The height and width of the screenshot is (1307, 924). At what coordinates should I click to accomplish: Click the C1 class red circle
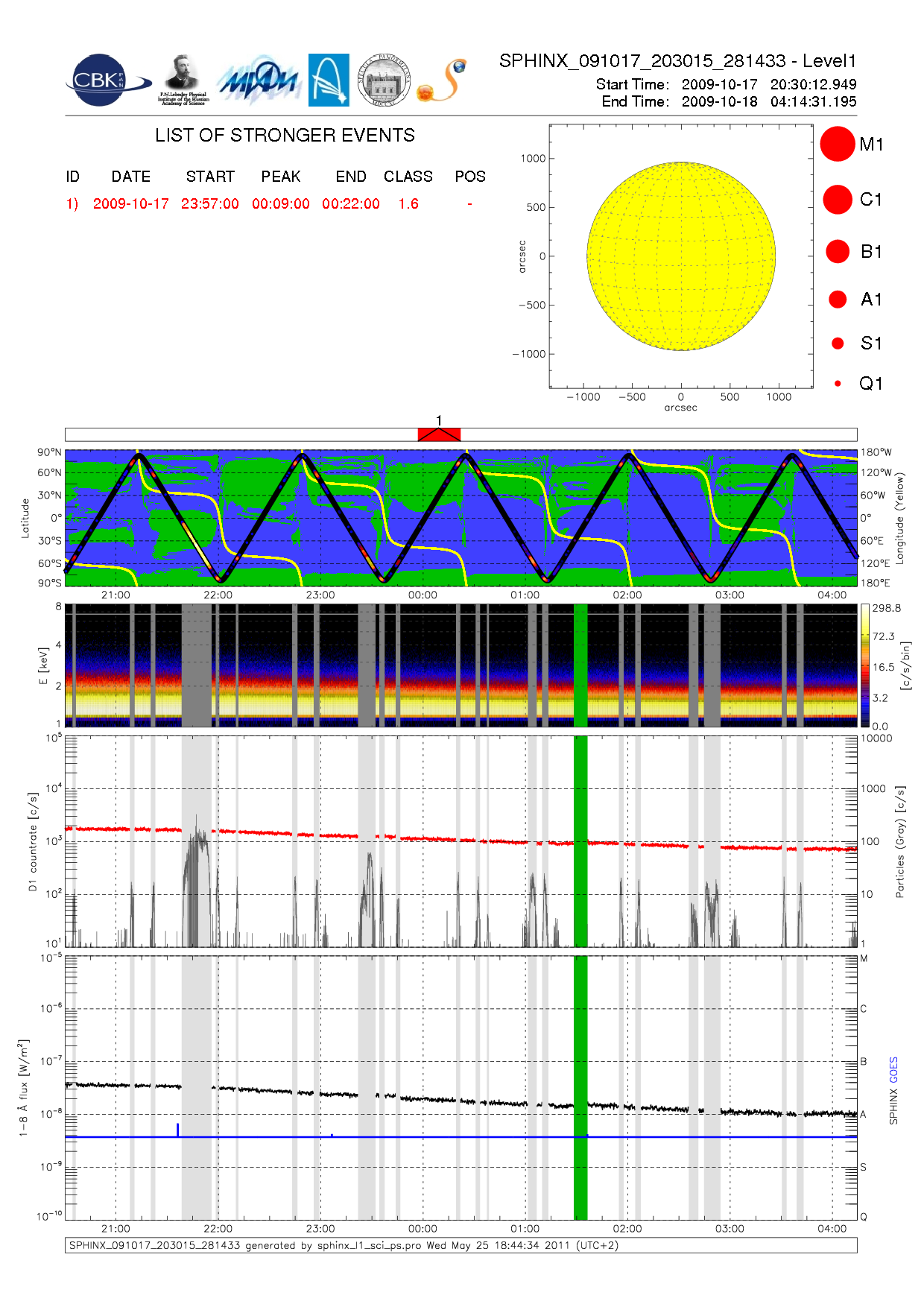(x=837, y=200)
